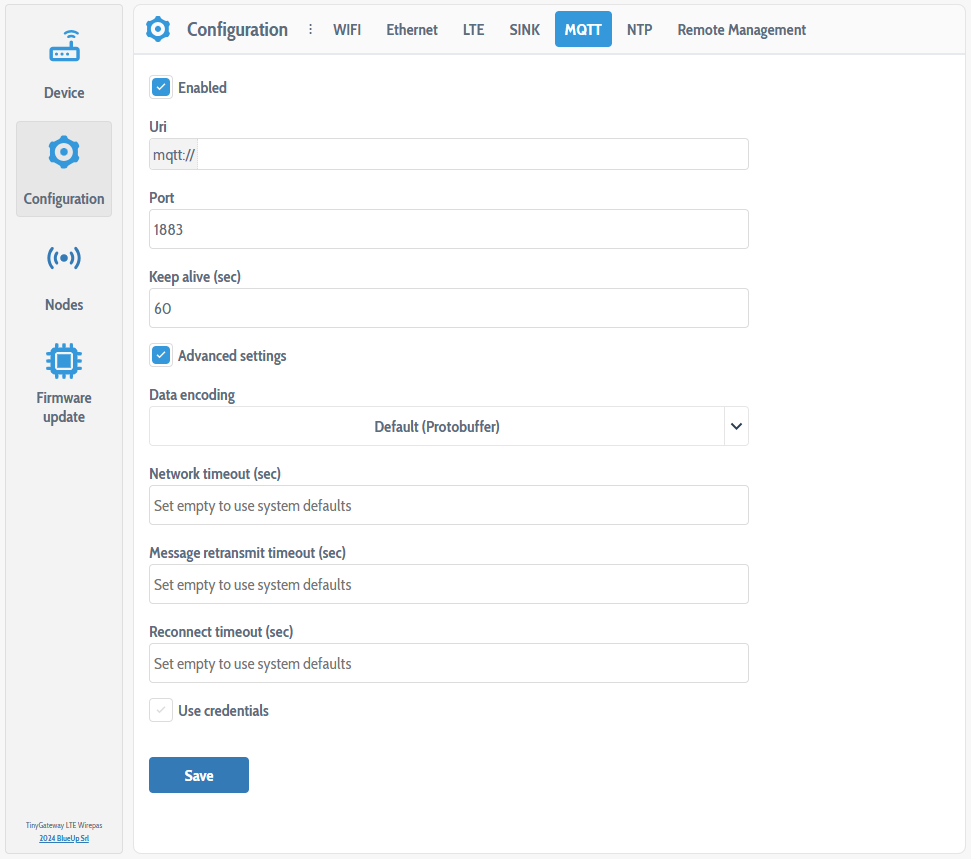
Task: Open the Remote Management tab
Action: click(x=741, y=30)
